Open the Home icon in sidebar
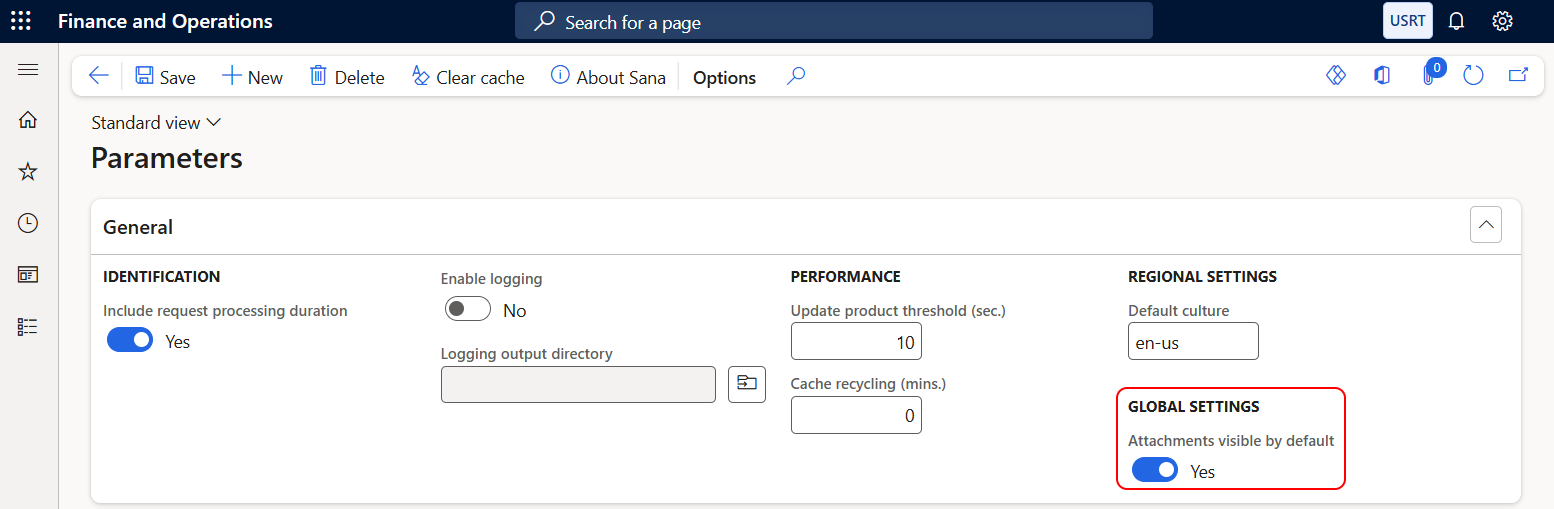The width and height of the screenshot is (1554, 509). [28, 120]
